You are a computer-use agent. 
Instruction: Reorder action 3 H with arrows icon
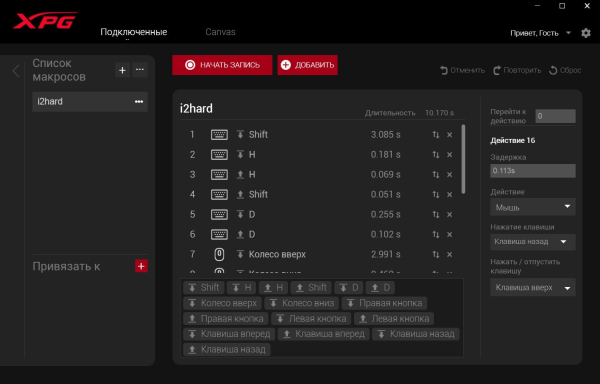click(x=436, y=174)
